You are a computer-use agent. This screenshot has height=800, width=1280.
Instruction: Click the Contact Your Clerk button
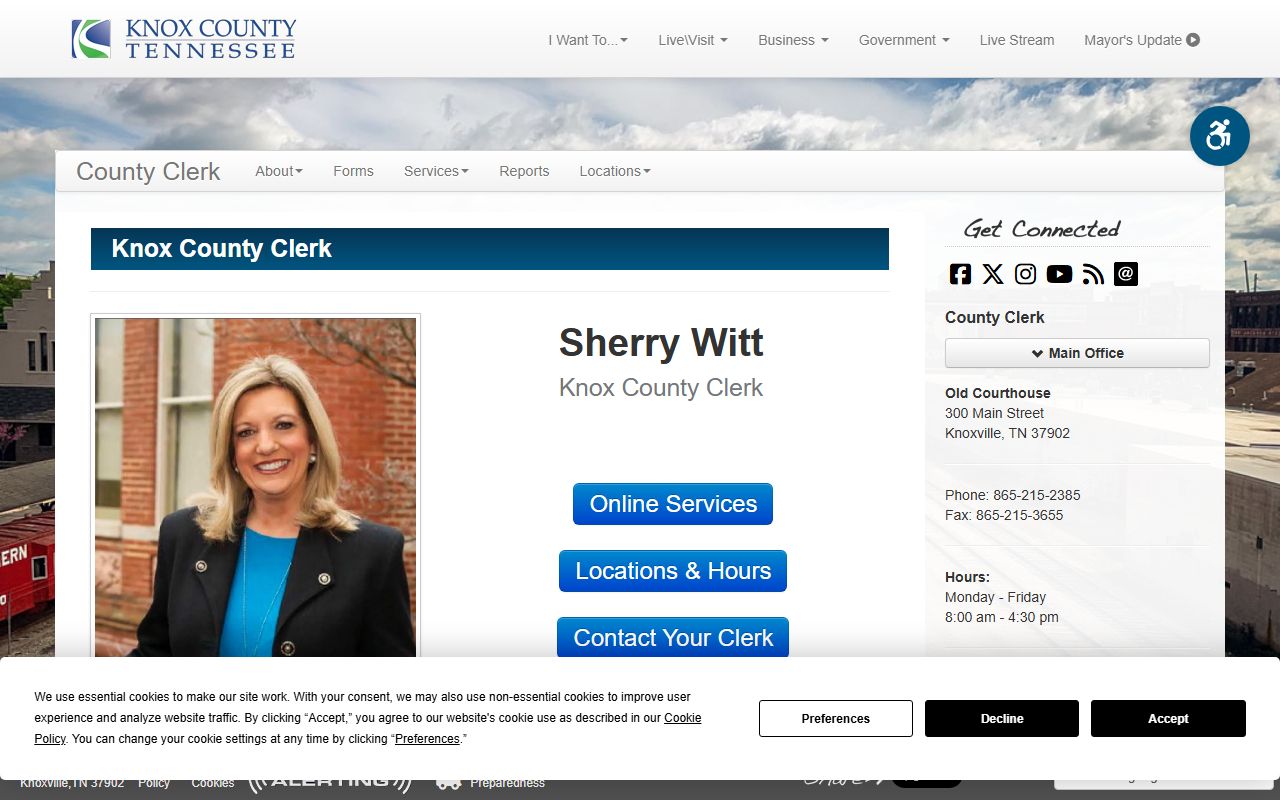click(673, 637)
